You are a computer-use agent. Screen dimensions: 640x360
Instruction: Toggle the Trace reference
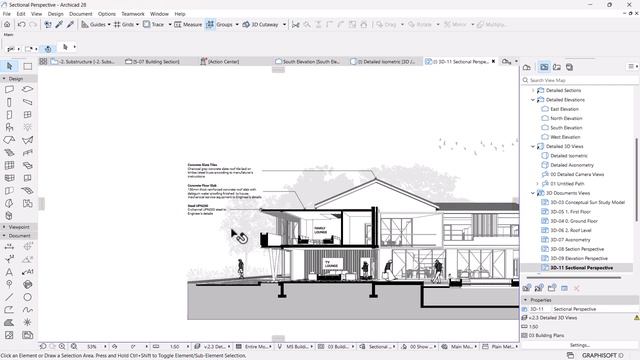point(153,24)
